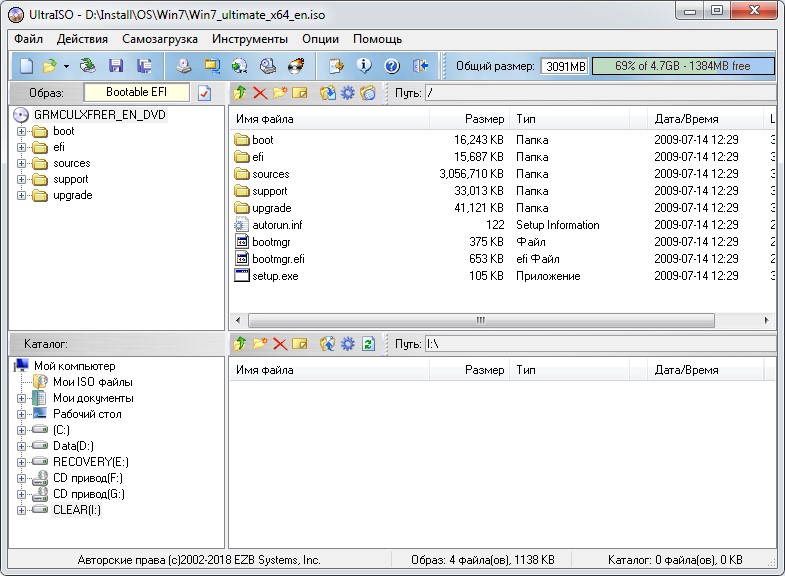Click rename icon in image pane toolbar
Image resolution: width=785 pixels, height=576 pixels.
(299, 93)
